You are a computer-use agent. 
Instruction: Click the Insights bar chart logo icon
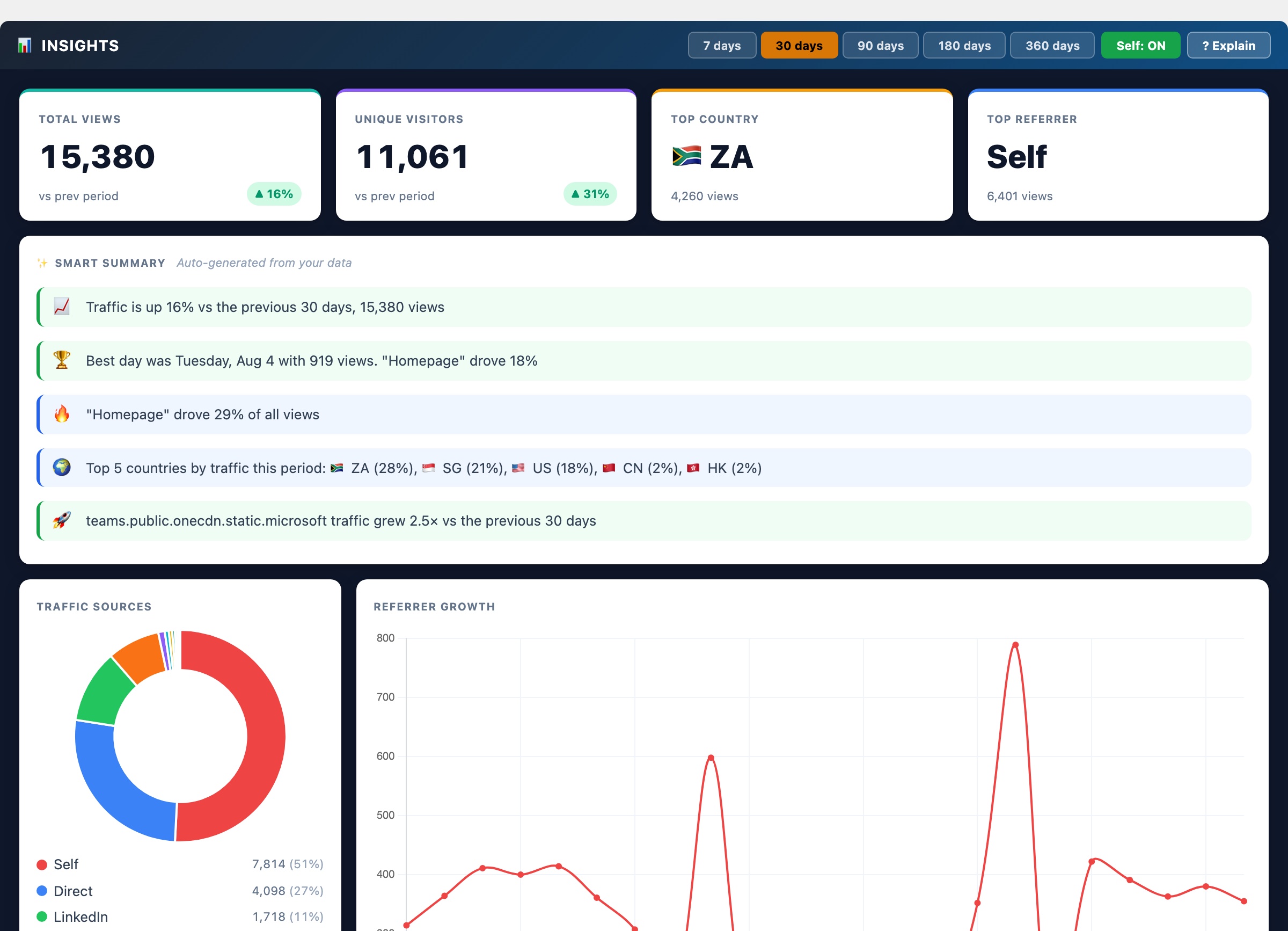(25, 46)
